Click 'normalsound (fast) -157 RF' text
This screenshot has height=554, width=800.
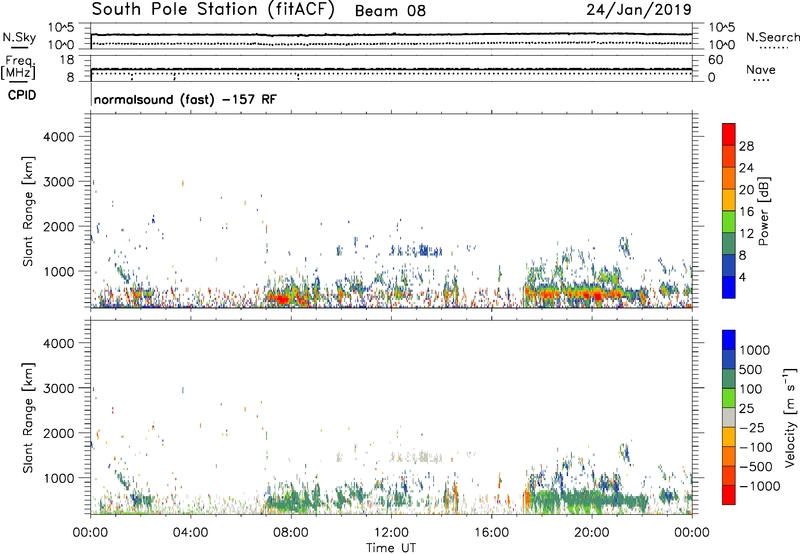(185, 99)
